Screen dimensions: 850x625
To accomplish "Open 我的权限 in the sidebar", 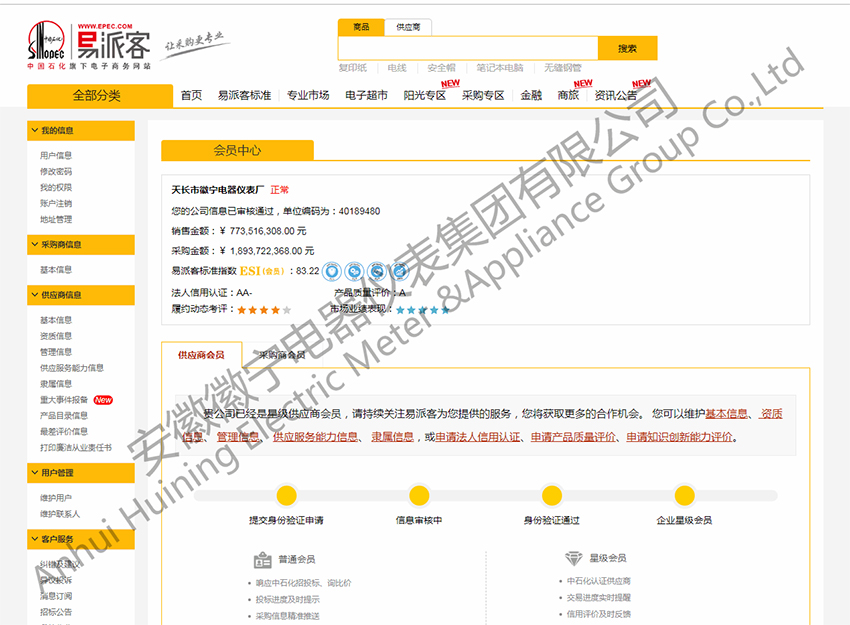I will click(56, 188).
